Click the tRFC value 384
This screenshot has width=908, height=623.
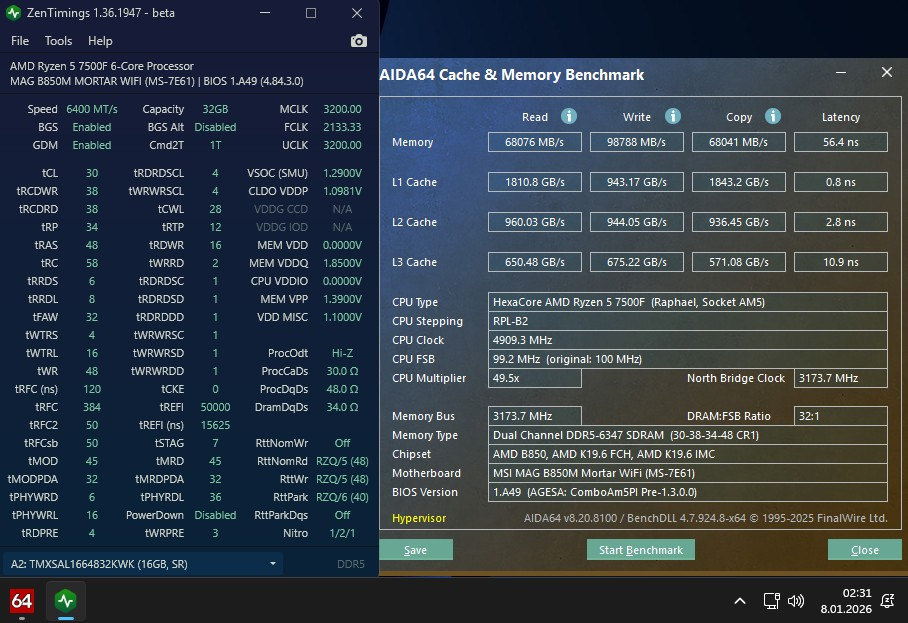point(91,407)
